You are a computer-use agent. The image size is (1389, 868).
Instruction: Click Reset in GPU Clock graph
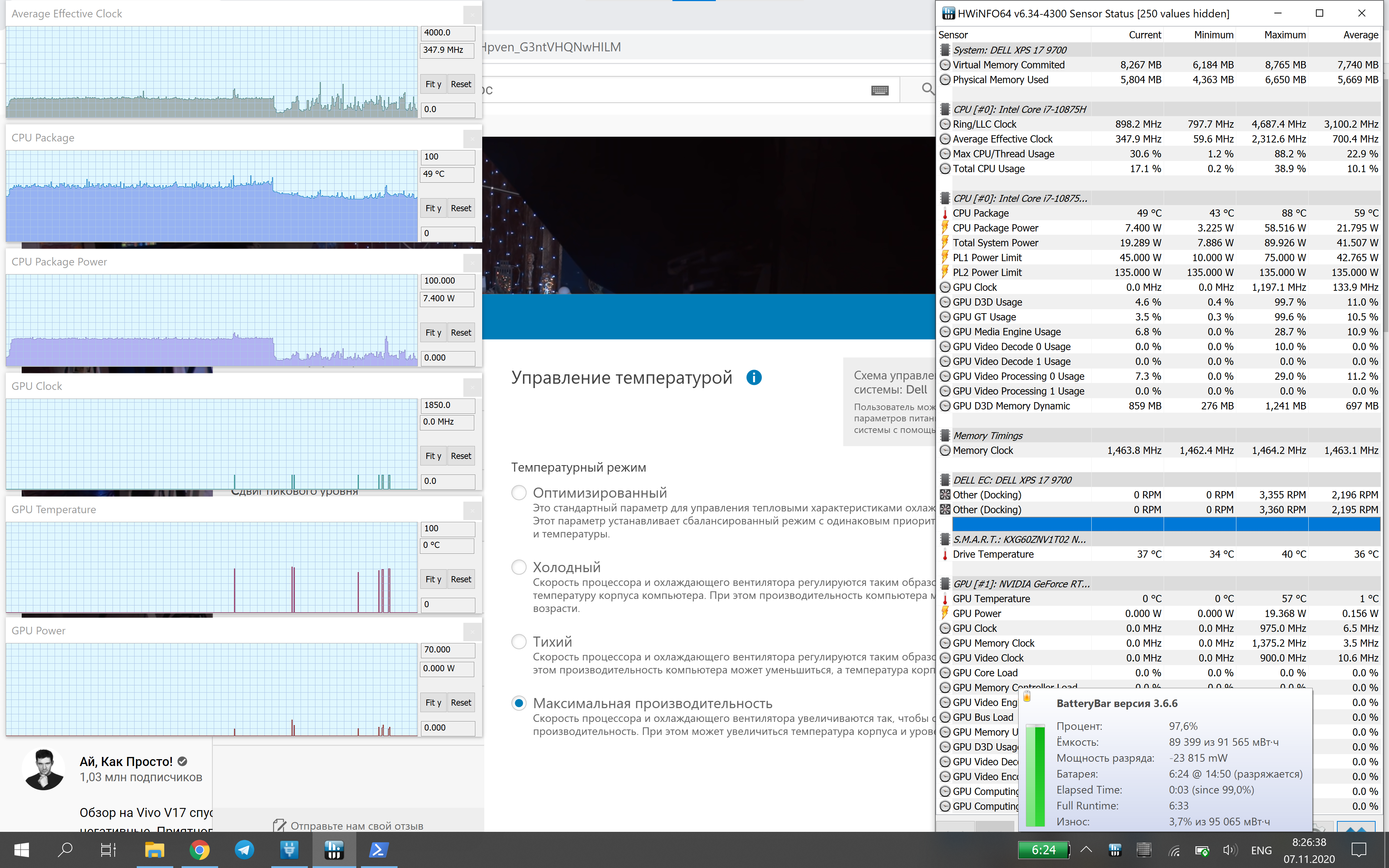click(461, 456)
